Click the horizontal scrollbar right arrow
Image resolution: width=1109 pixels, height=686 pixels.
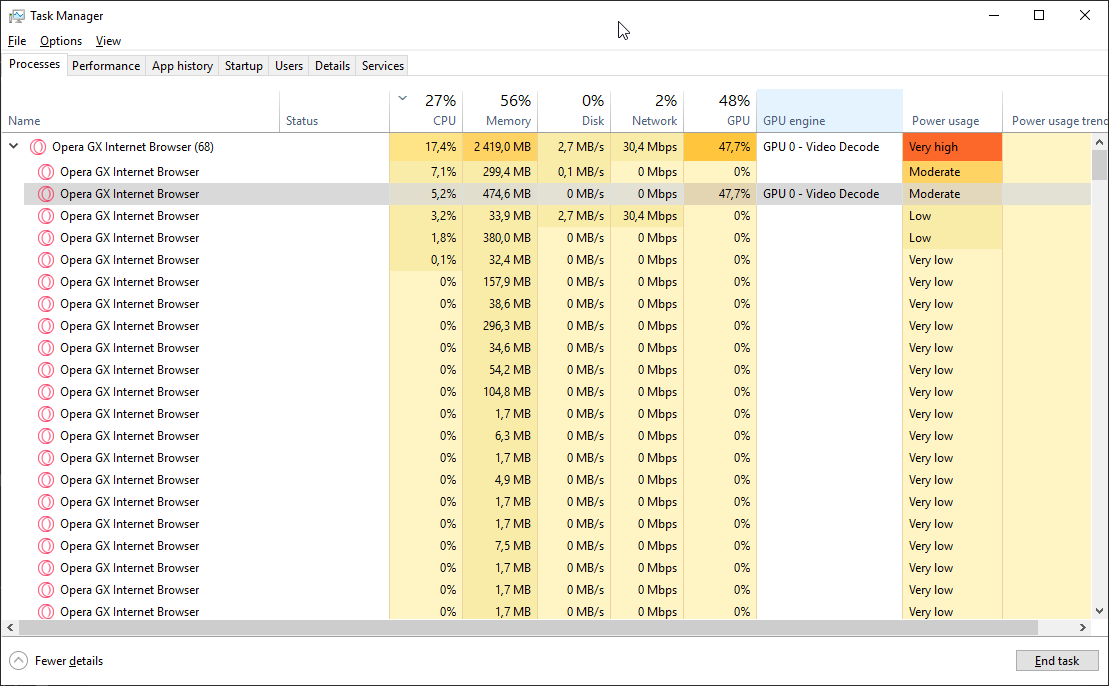point(1083,627)
